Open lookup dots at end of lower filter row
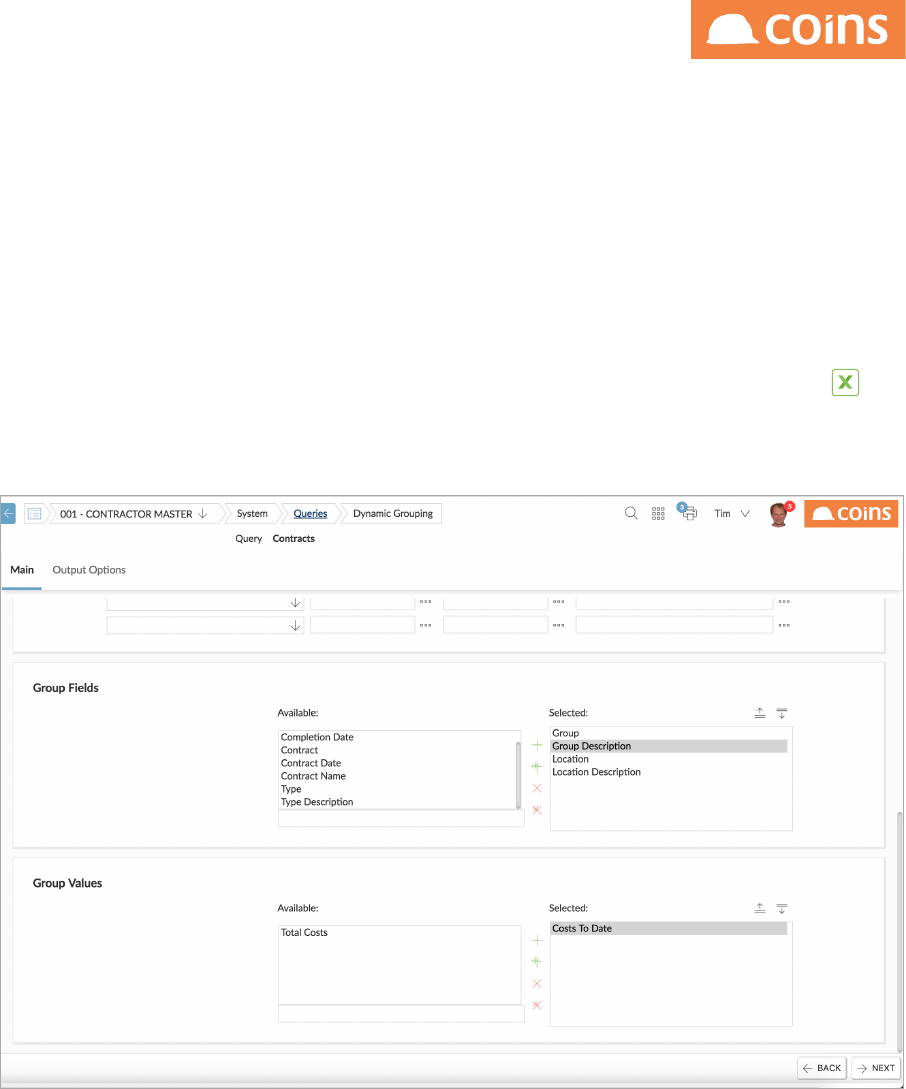This screenshot has width=906, height=1089. click(784, 626)
